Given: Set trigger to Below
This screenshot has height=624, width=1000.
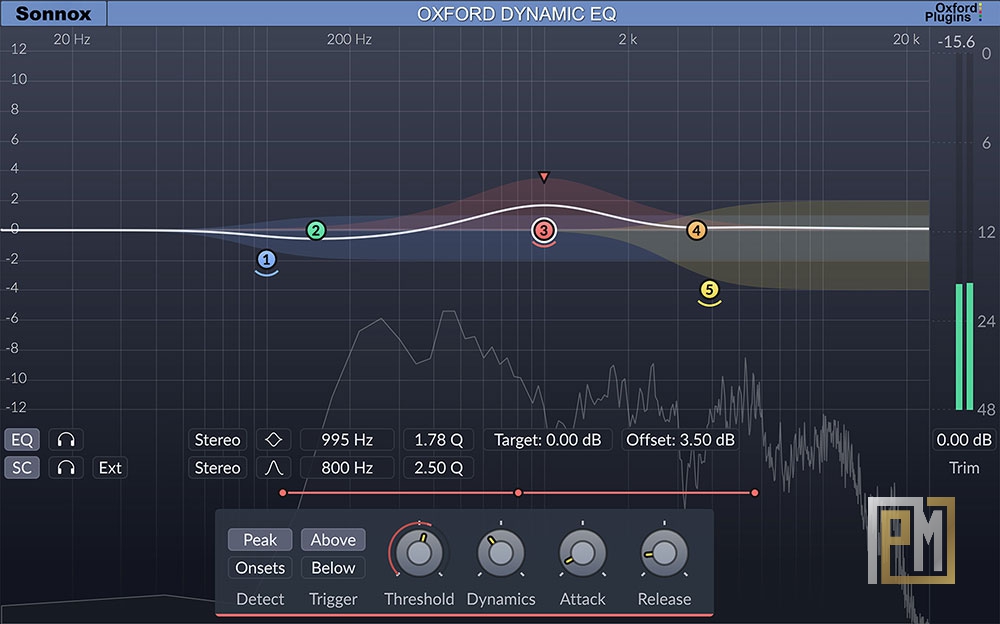Looking at the screenshot, I should point(333,568).
